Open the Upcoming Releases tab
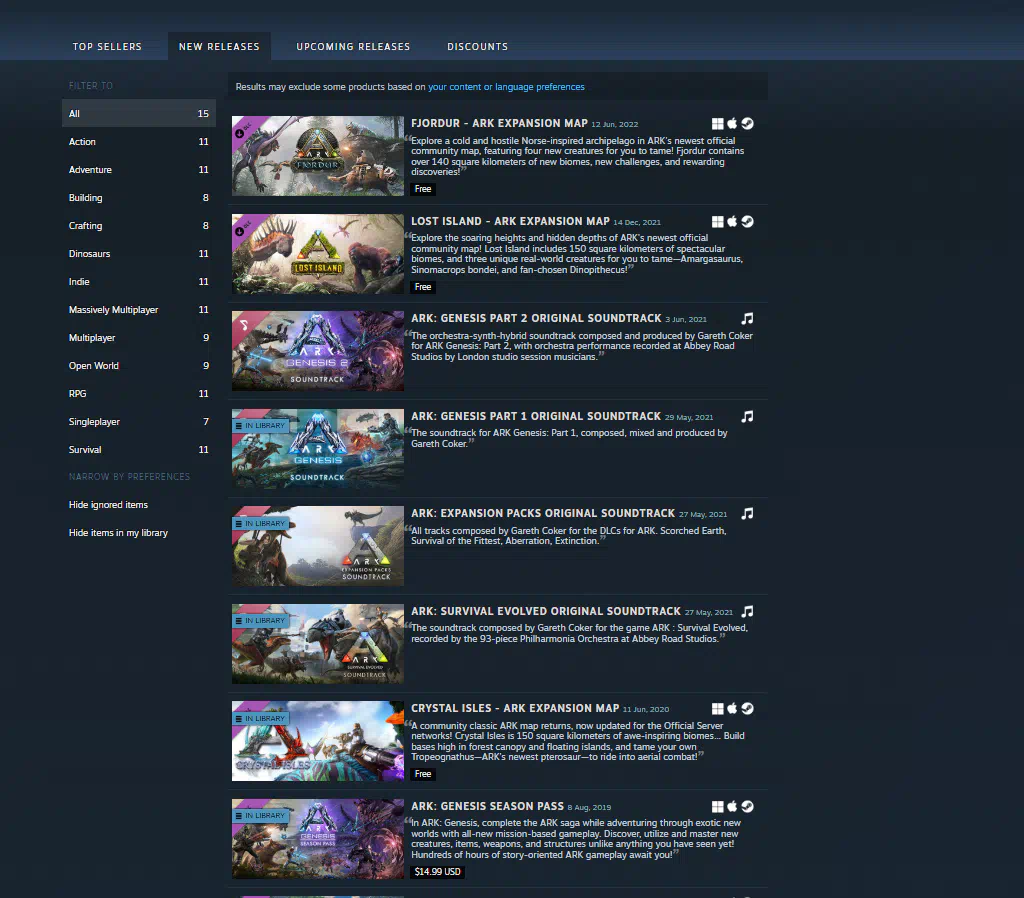Screen dimensions: 1024x898 pos(353,46)
